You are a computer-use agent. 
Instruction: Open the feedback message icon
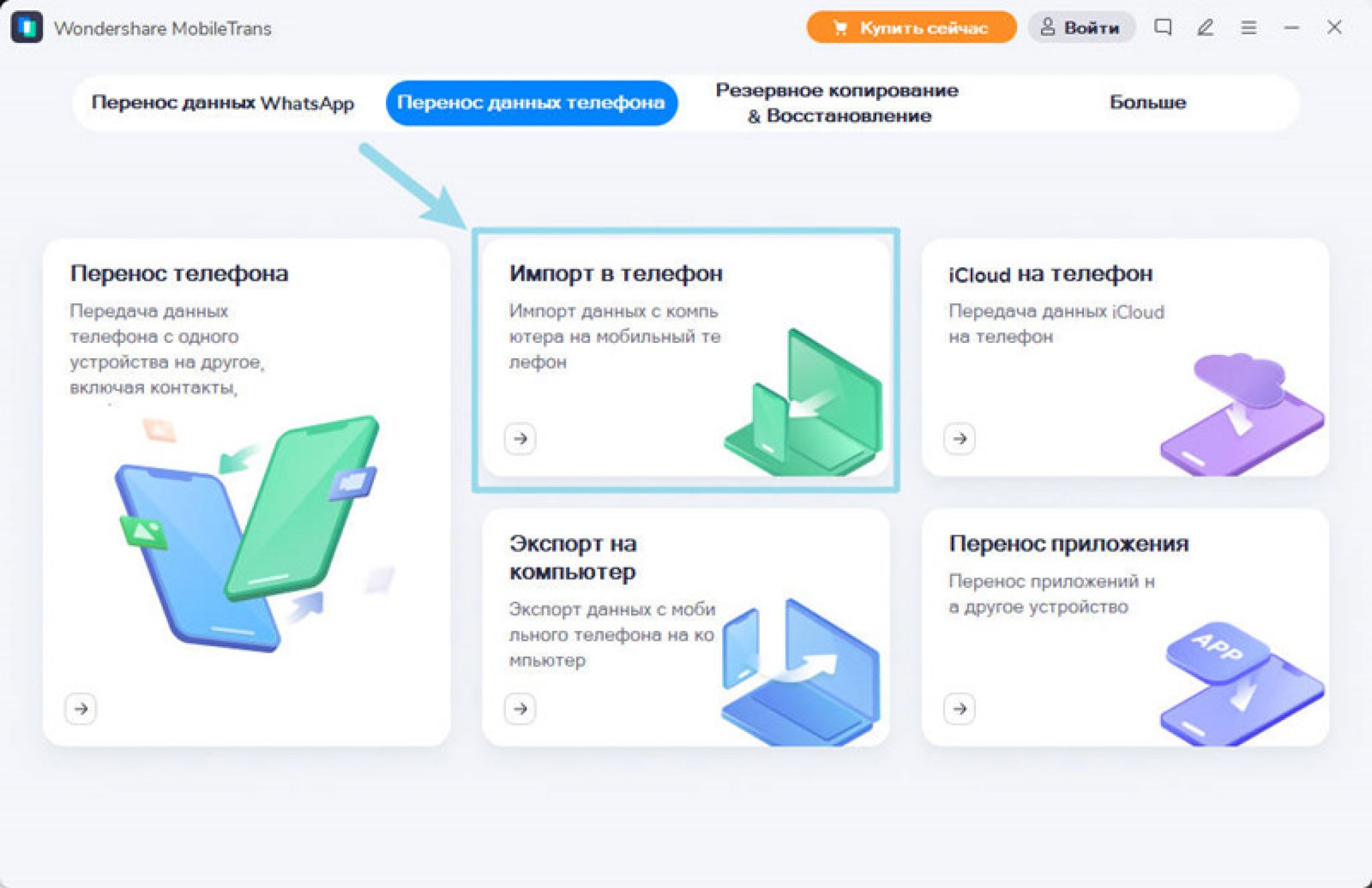coord(1162,27)
